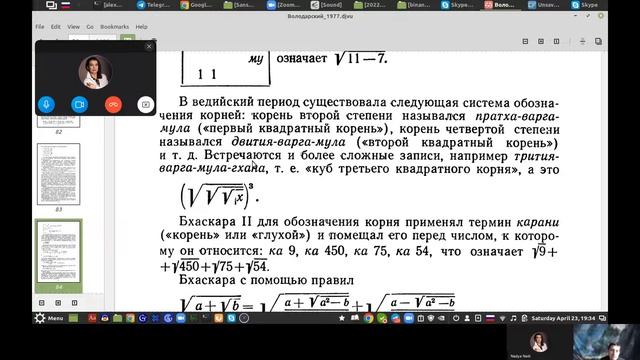Click the caller's avatar in call overlay
This screenshot has height=360, width=640.
tap(95, 72)
